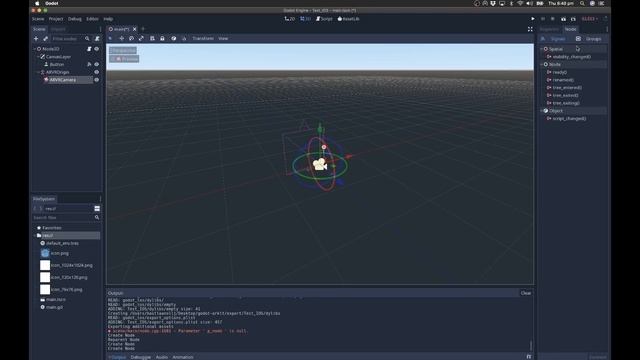This screenshot has height=360, width=640.
Task: Play the edited scene clapper icon
Action: [x=563, y=19]
